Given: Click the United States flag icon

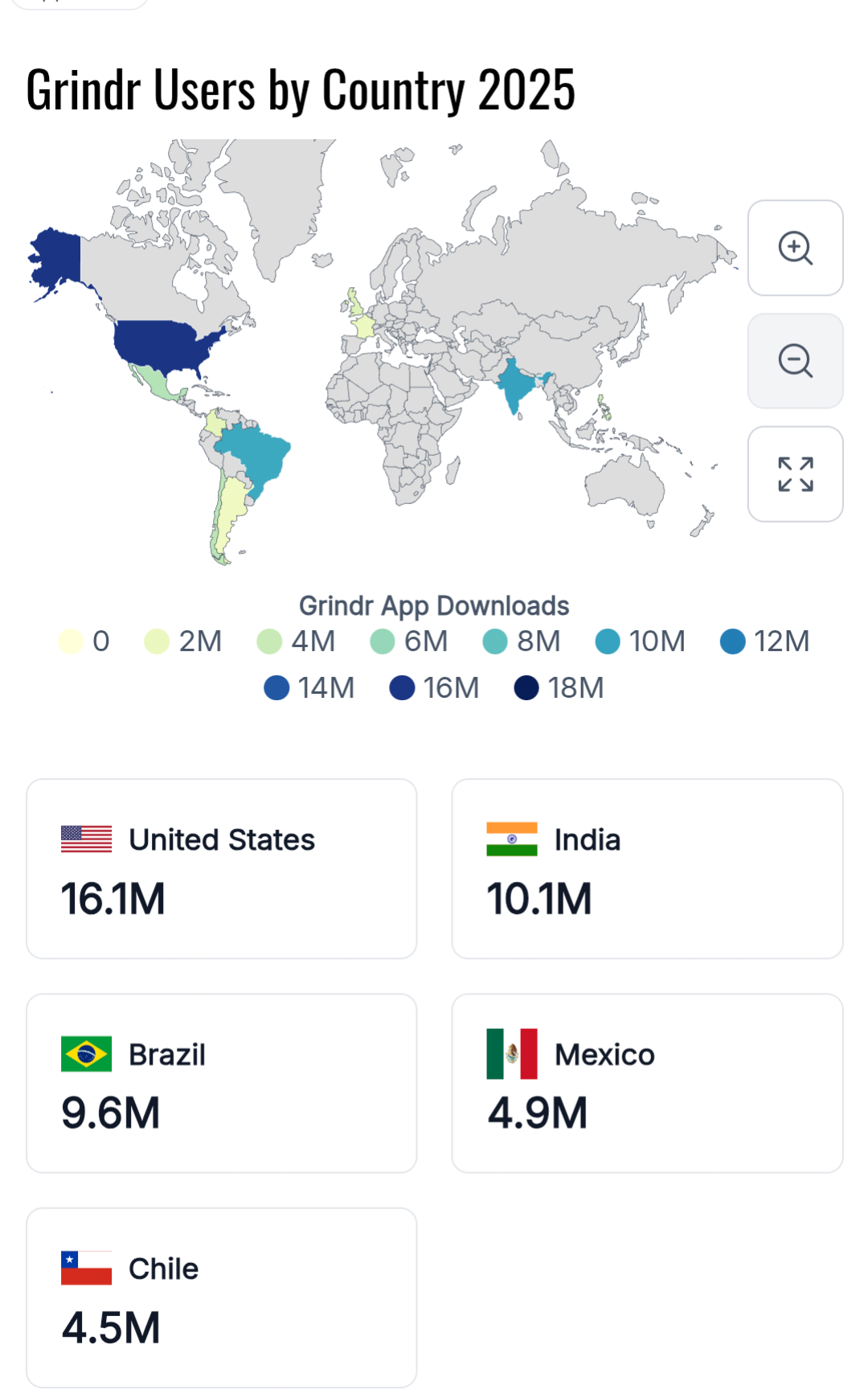Looking at the screenshot, I should coord(86,839).
